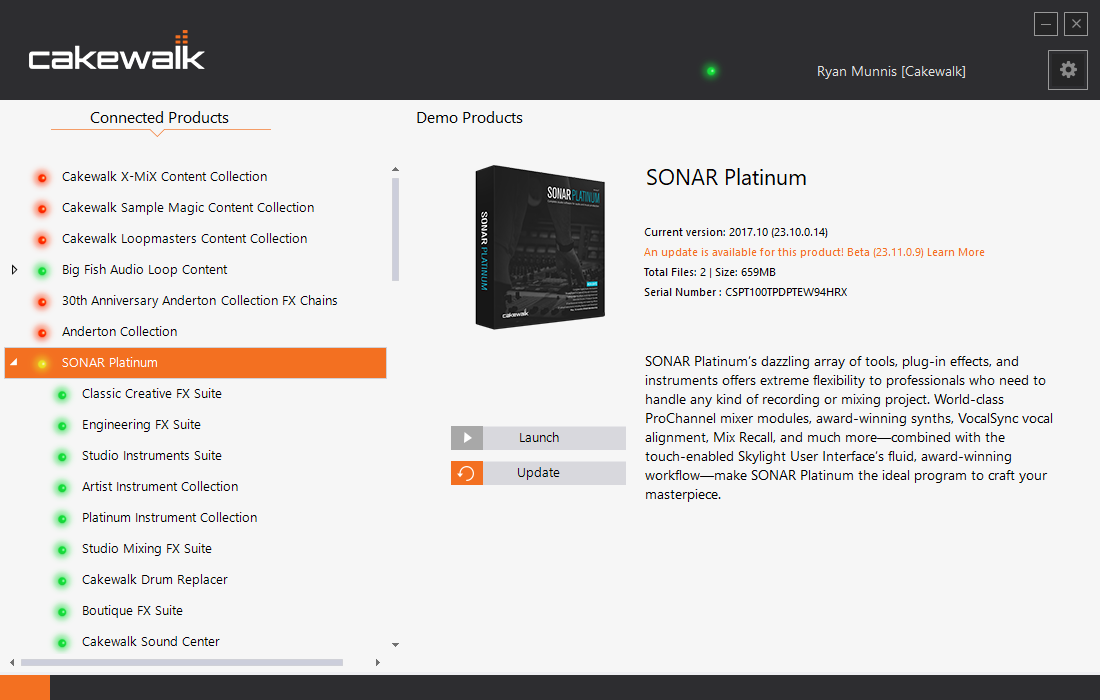Click red status dot beside Anderton Collection
The width and height of the screenshot is (1100, 700).
(42, 332)
